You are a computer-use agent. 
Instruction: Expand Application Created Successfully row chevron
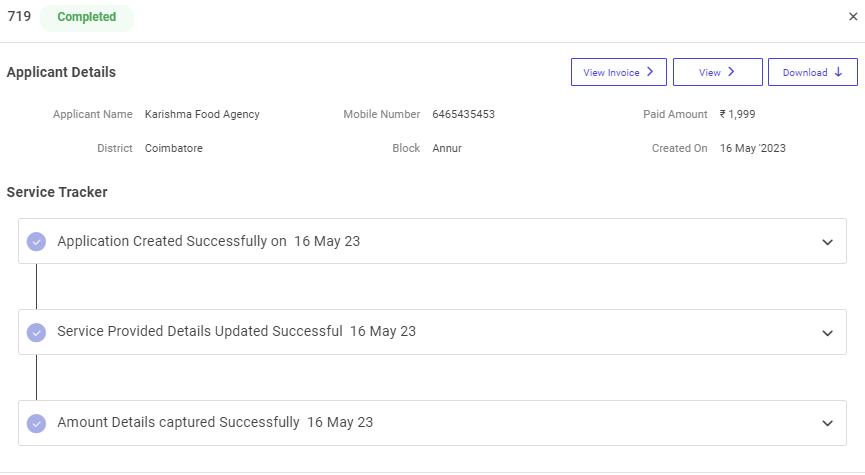[827, 242]
